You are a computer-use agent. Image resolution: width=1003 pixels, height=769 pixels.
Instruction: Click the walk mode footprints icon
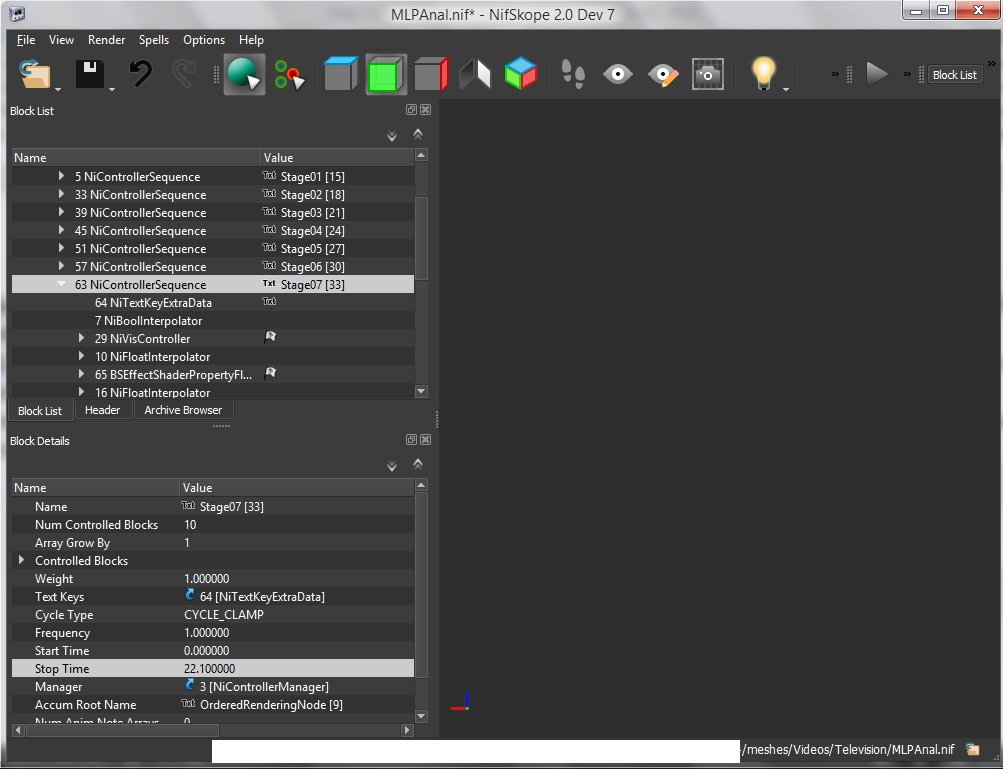click(572, 75)
